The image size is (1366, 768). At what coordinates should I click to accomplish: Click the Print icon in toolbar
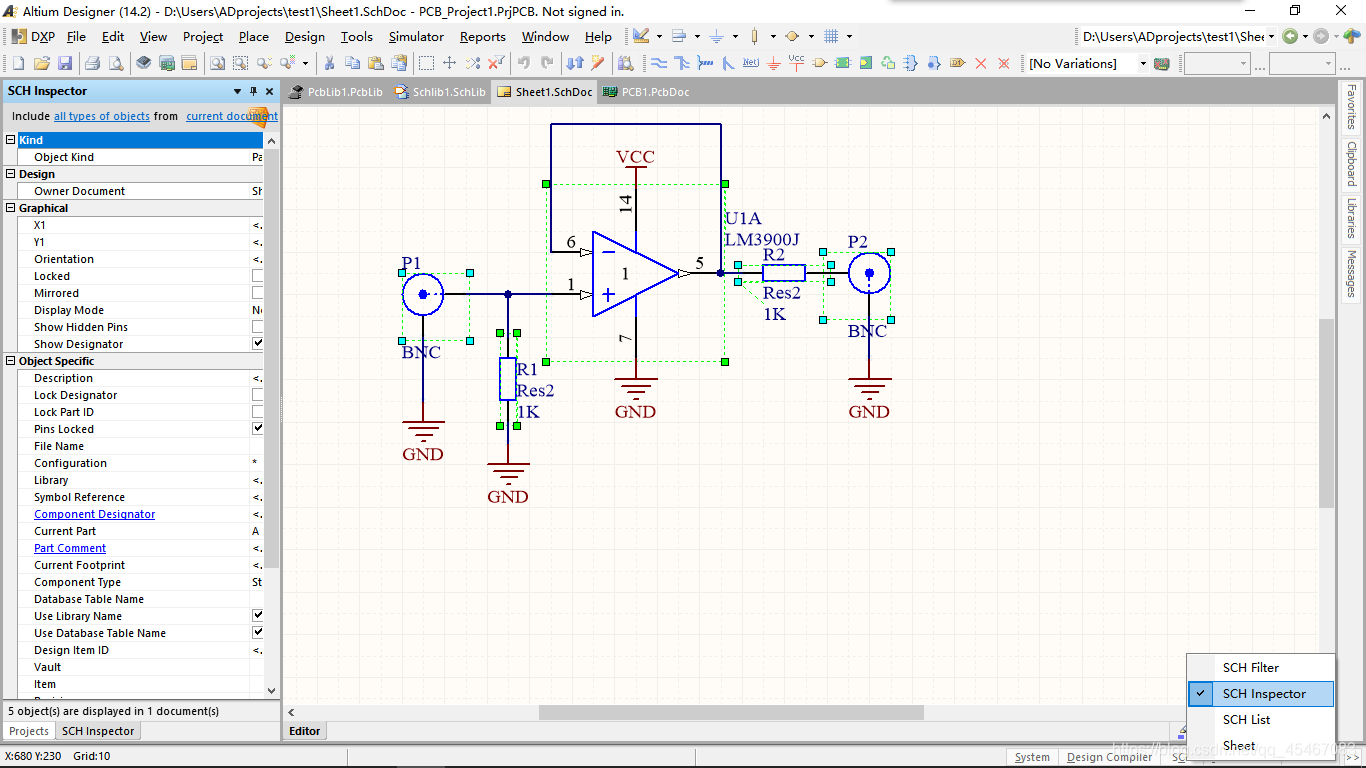[x=92, y=63]
